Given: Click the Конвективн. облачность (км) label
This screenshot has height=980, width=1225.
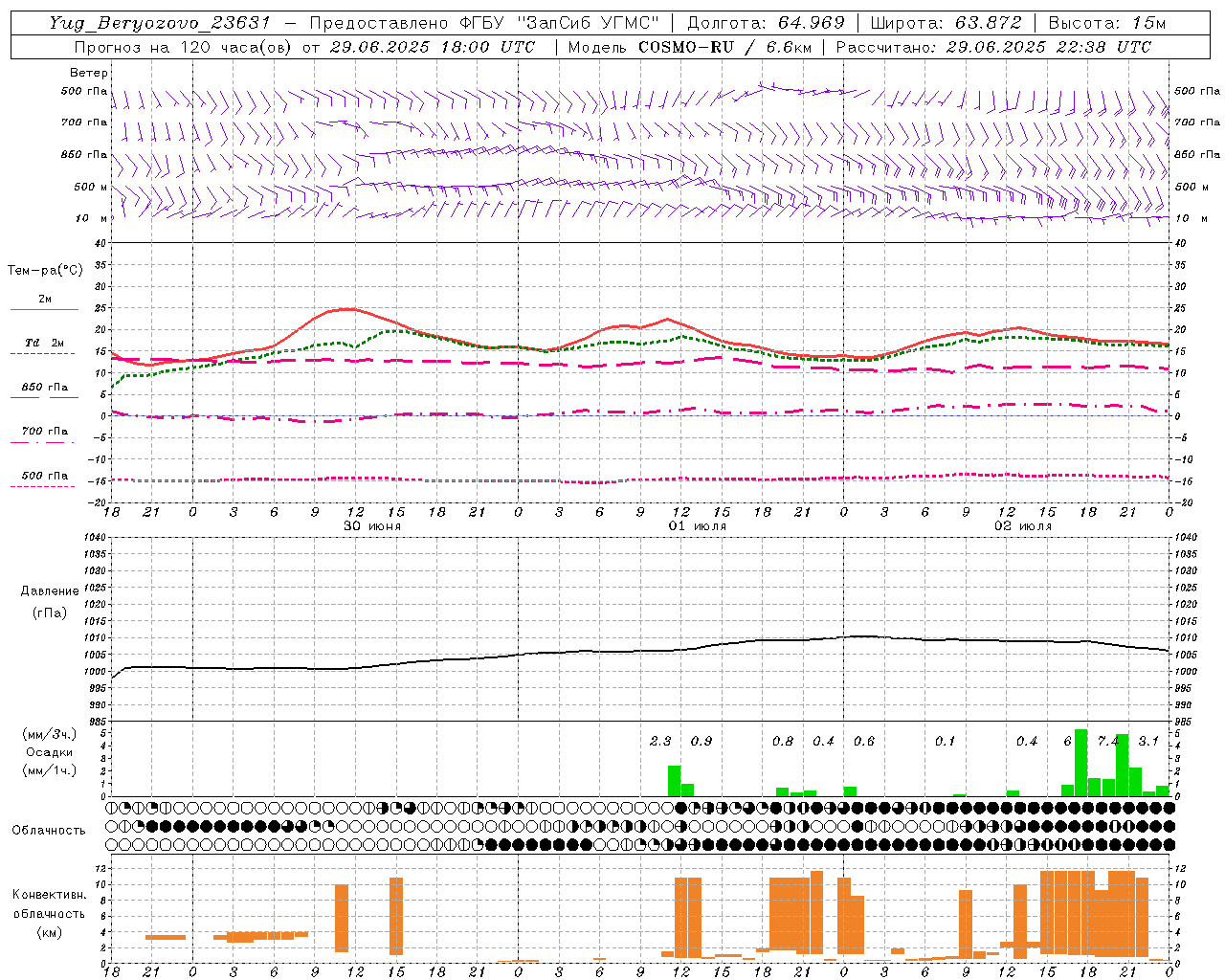Looking at the screenshot, I should click(x=49, y=913).
